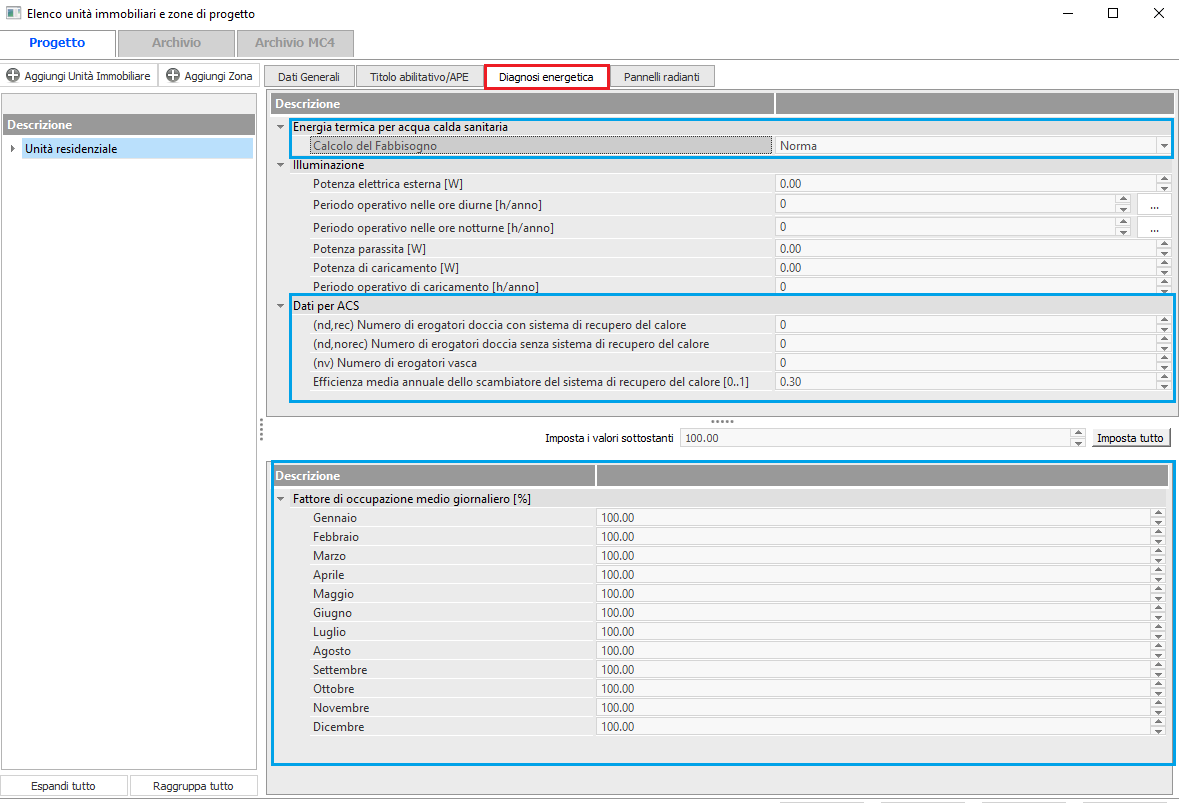Screen dimensions: 1179x803
Task: Click the Imposta tutto button
Action: [x=1129, y=438]
